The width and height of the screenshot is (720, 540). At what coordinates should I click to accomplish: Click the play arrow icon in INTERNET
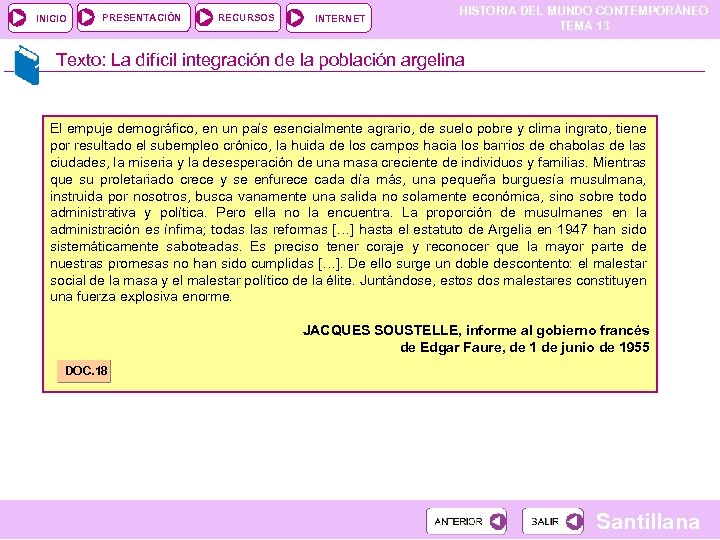tap(295, 18)
